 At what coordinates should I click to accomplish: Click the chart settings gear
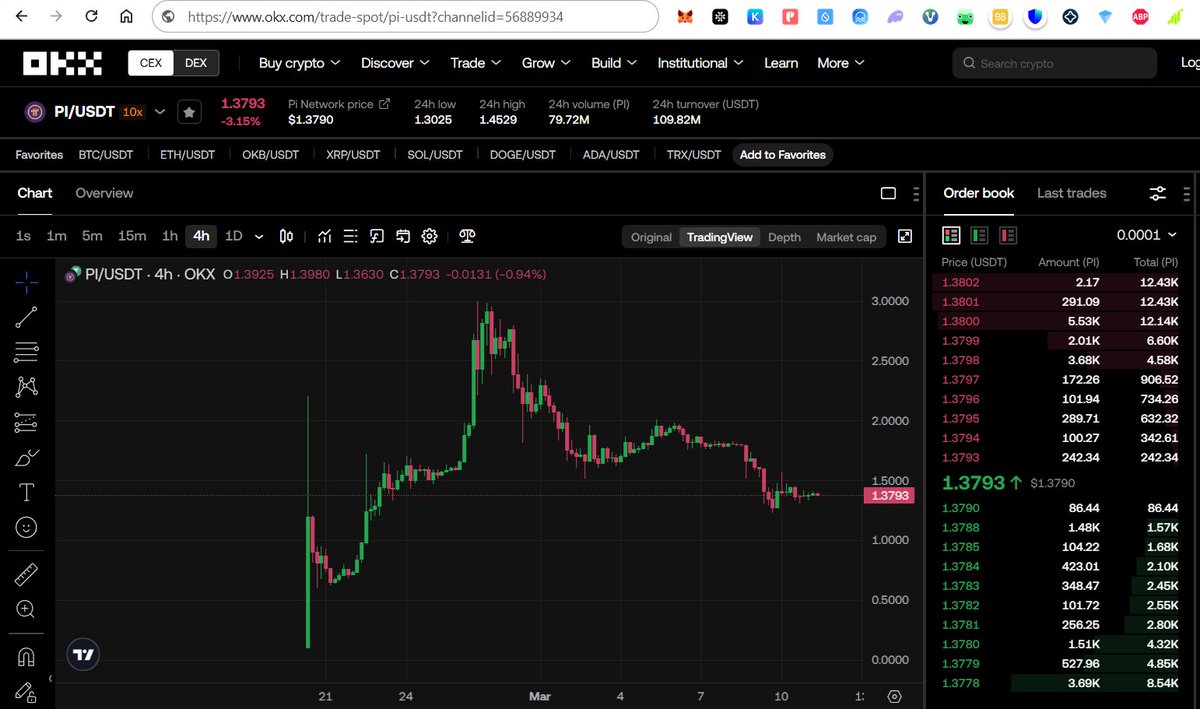click(430, 236)
